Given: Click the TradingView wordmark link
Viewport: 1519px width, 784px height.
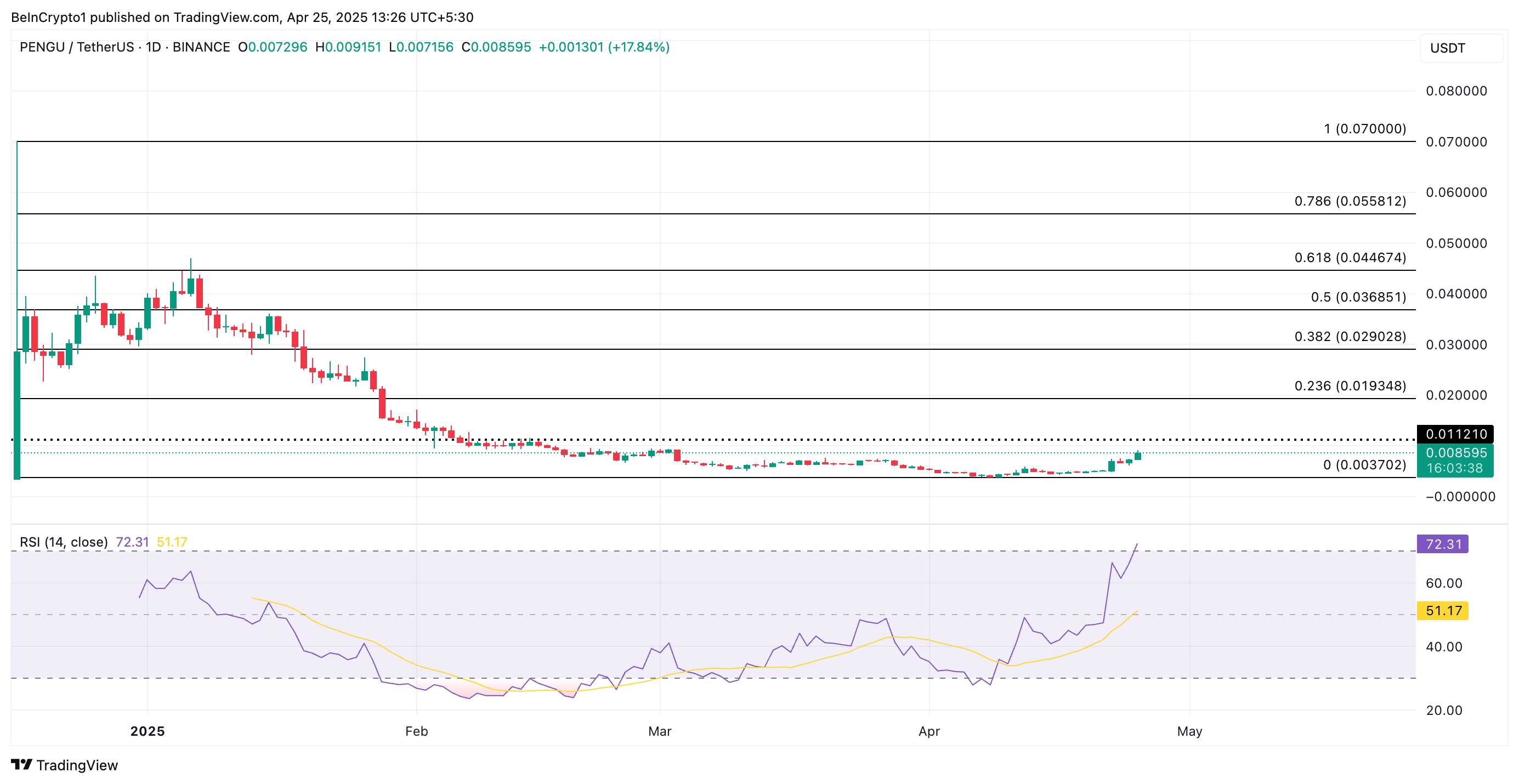Looking at the screenshot, I should point(77,765).
